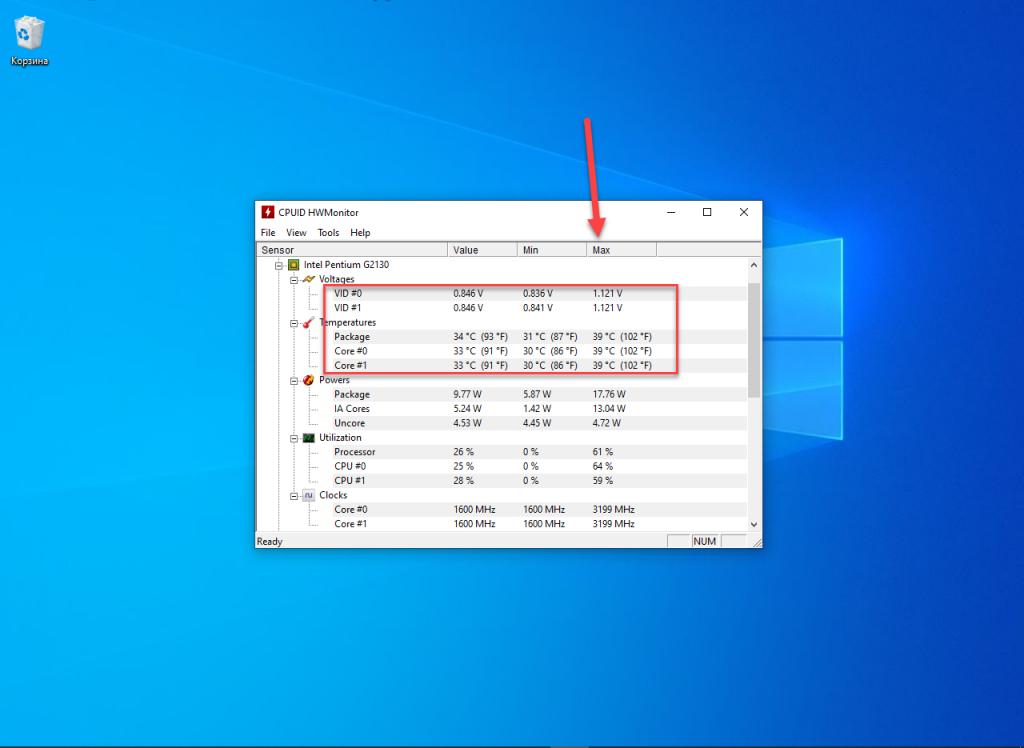This screenshot has width=1024, height=748.
Task: Open the Help menu
Action: 360,233
